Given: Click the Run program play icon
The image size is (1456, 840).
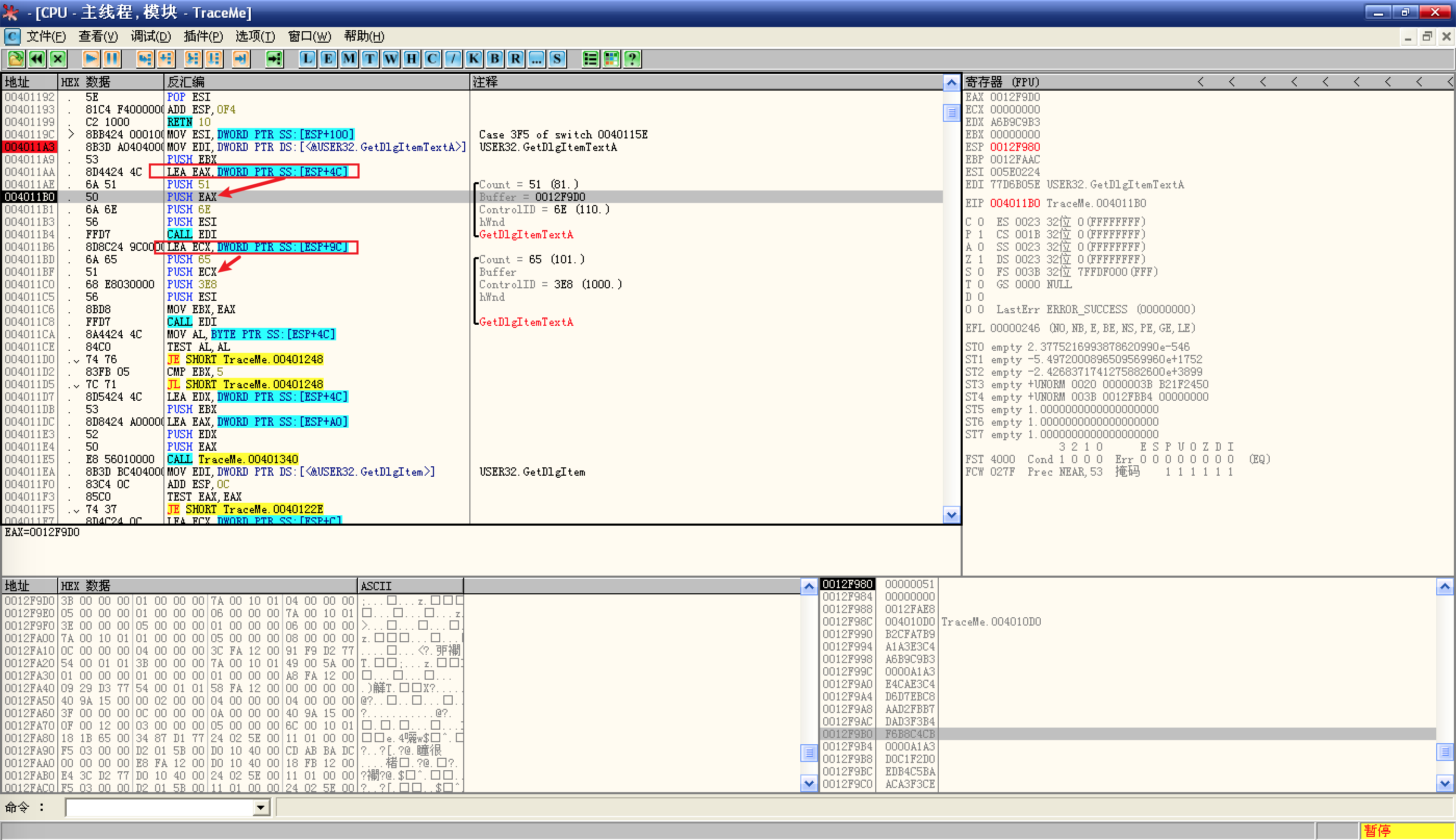Looking at the screenshot, I should coord(91,58).
